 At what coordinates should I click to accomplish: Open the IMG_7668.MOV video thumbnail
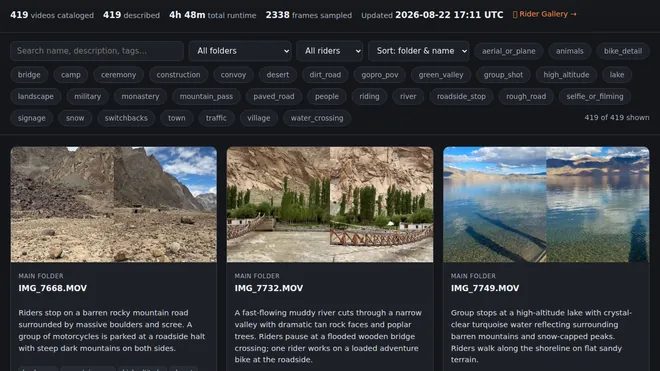tap(114, 204)
